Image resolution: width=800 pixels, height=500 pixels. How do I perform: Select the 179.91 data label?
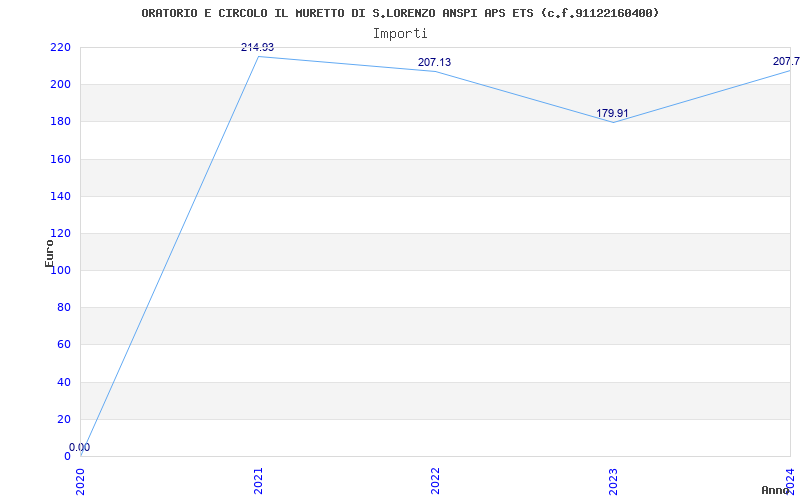[x=612, y=113]
